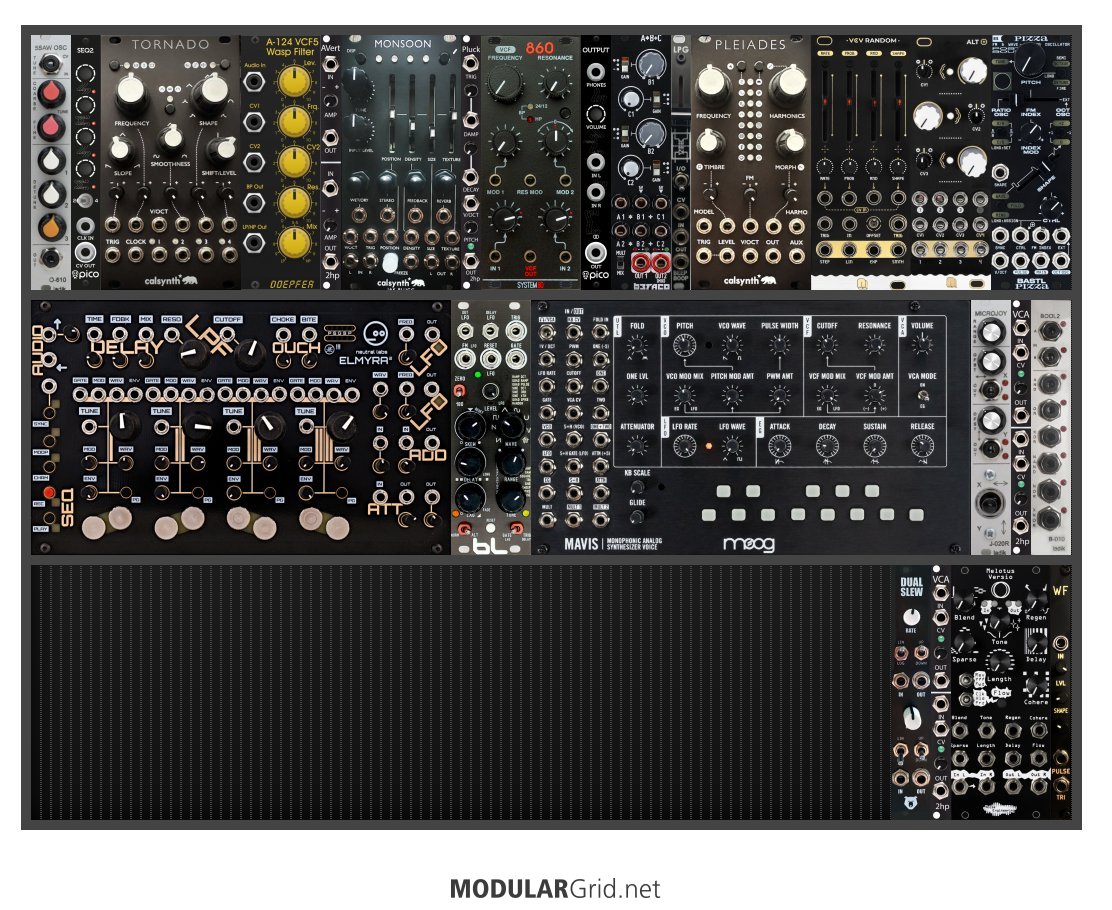Click the Wasp Filter Mix yellow knob
Image resolution: width=1112 pixels, height=910 pixels.
point(294,243)
